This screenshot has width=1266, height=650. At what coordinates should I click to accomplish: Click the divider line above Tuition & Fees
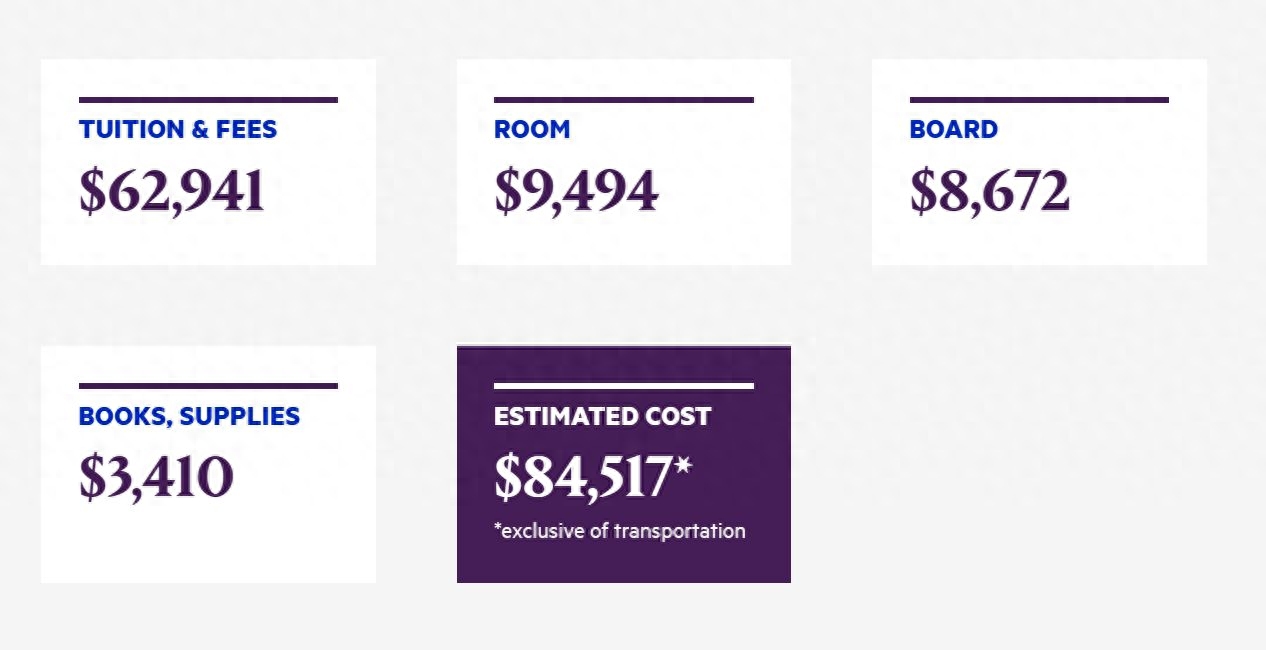[x=208, y=100]
